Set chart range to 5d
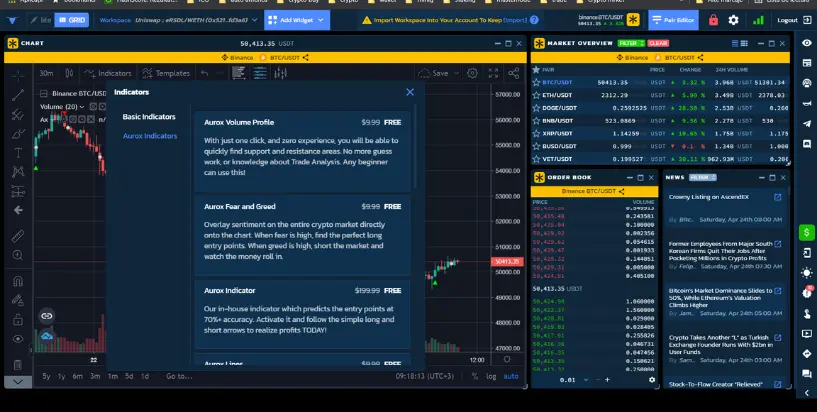 click(x=129, y=376)
